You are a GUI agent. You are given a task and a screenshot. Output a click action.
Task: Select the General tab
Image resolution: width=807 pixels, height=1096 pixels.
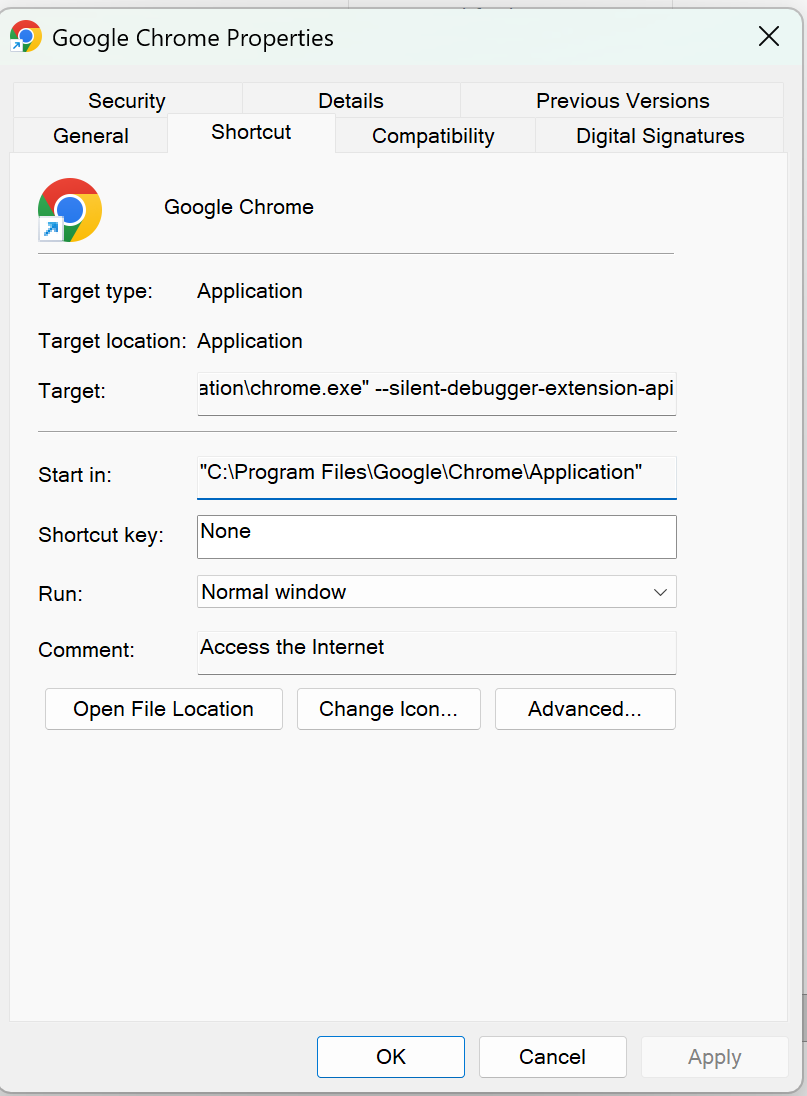tap(91, 136)
